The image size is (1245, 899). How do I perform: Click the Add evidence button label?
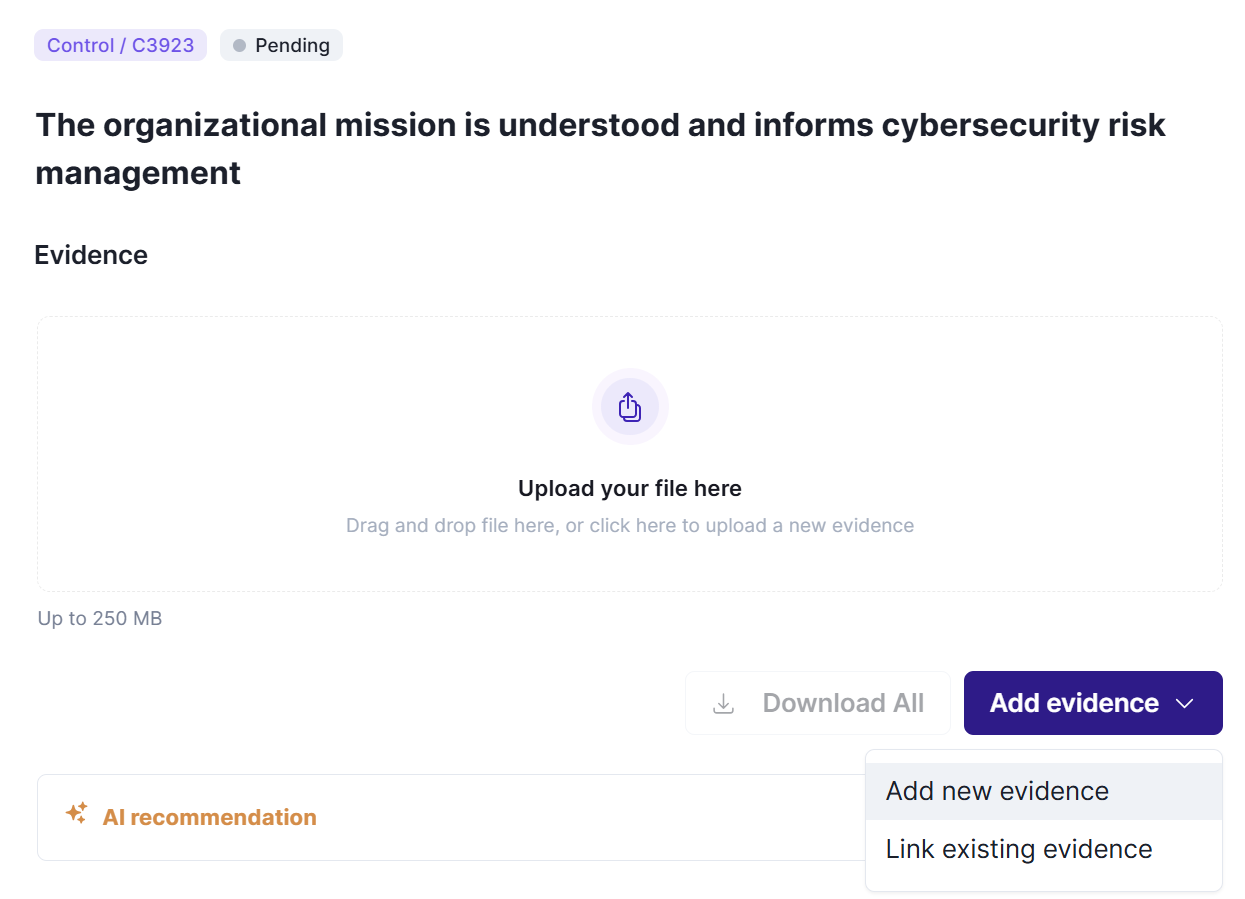1074,703
